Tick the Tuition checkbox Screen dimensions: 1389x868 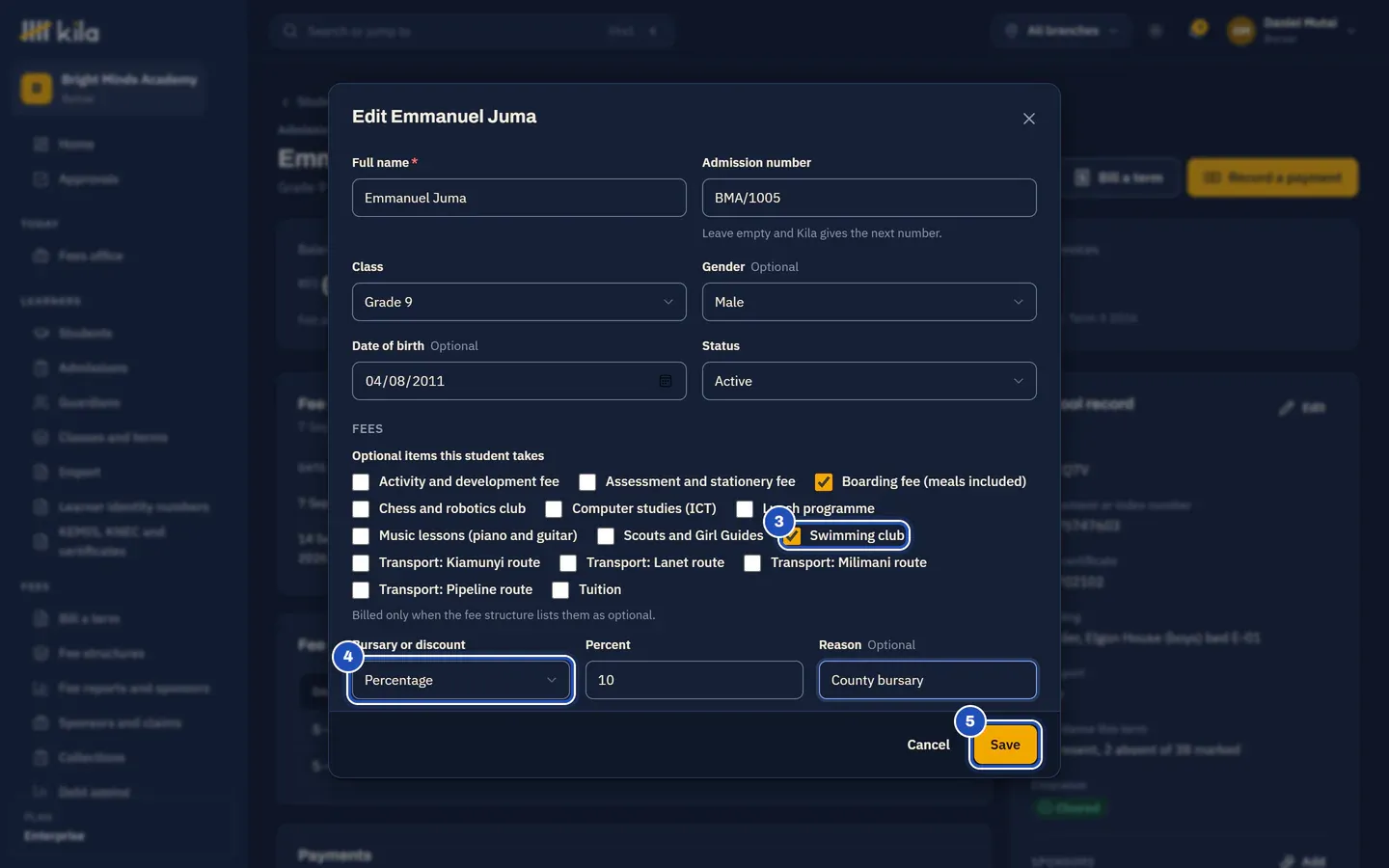(560, 590)
